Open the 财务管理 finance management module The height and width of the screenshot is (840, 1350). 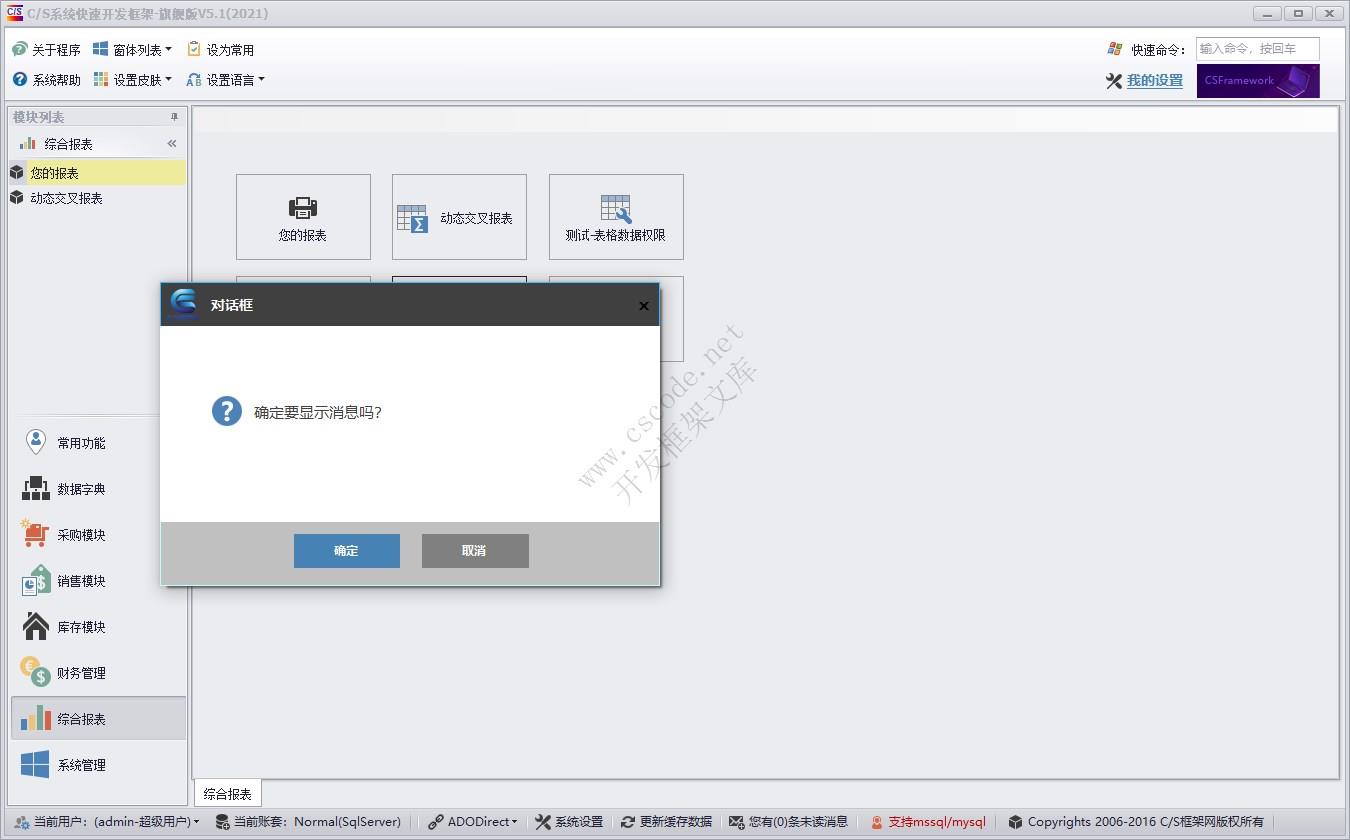point(80,672)
